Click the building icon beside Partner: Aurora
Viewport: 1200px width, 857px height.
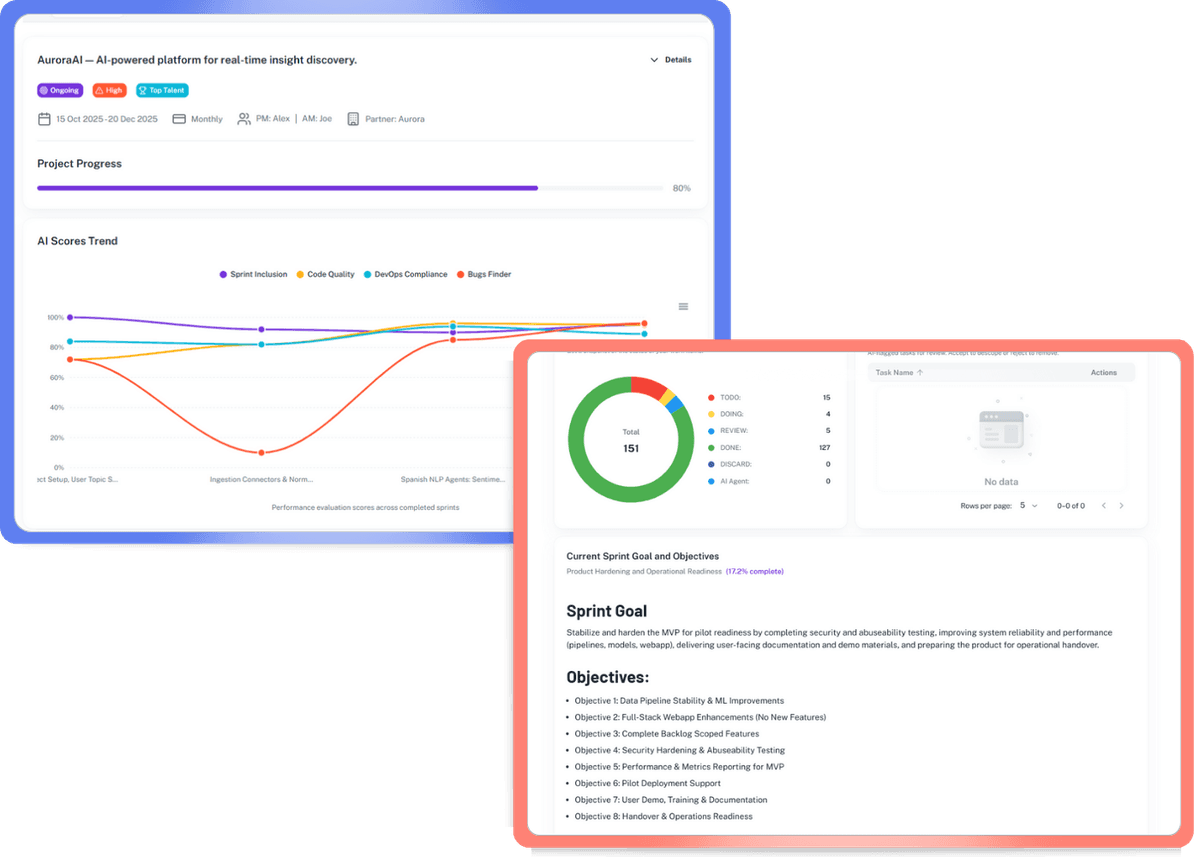(353, 119)
